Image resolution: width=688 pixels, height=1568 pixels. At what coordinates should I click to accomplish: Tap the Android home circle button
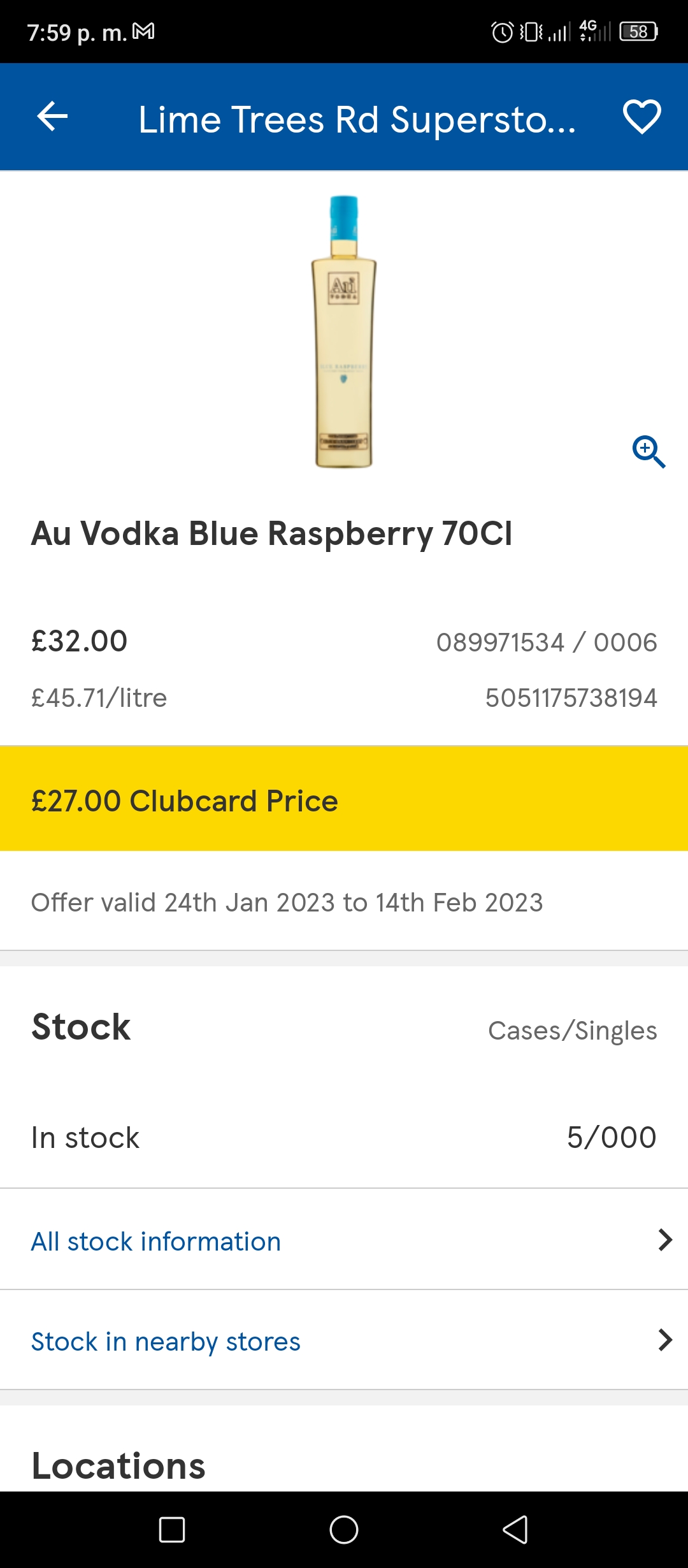(344, 1530)
